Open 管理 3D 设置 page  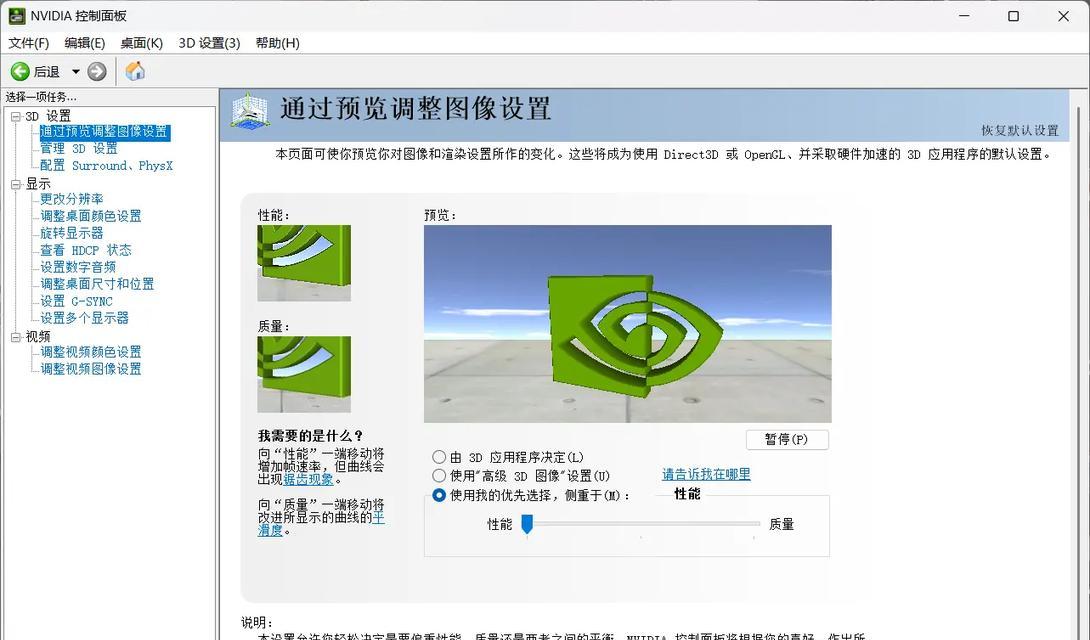coord(79,149)
